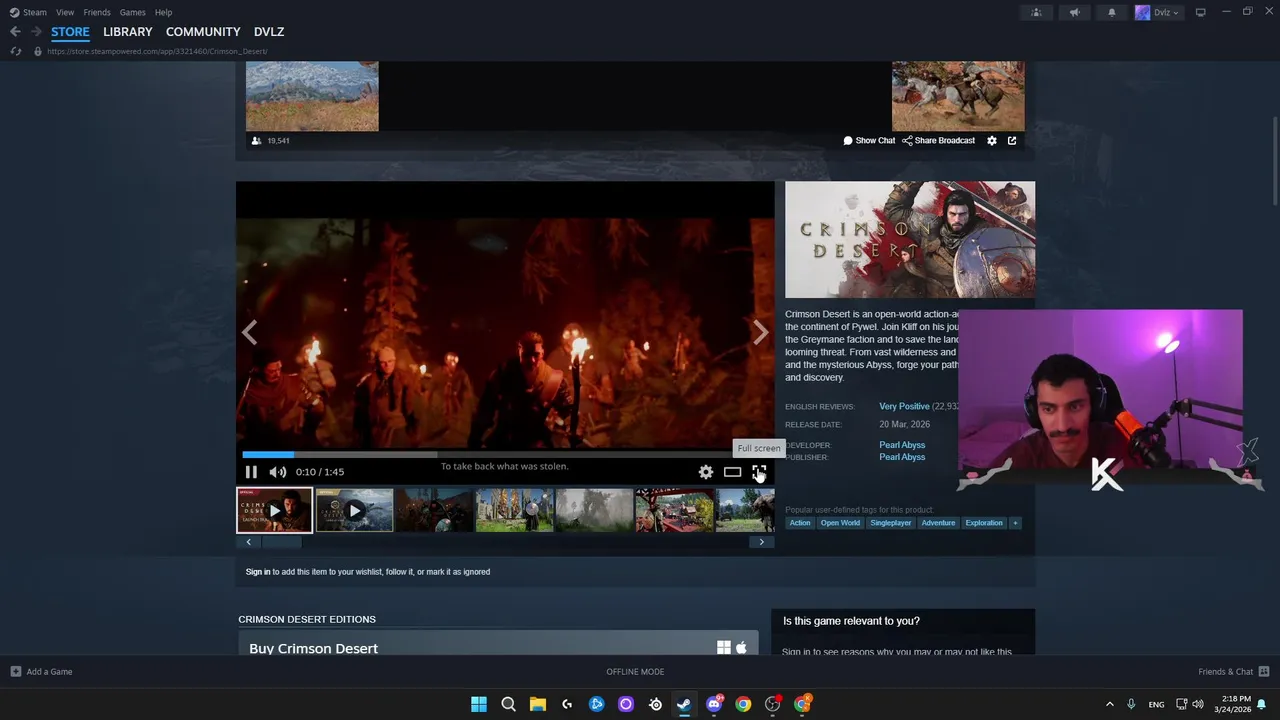Select the Adventure tag

pyautogui.click(x=938, y=523)
